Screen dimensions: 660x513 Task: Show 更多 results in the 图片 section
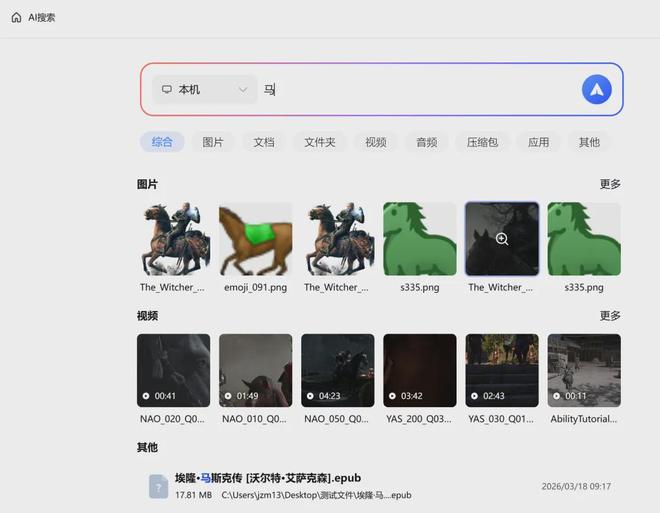click(610, 184)
